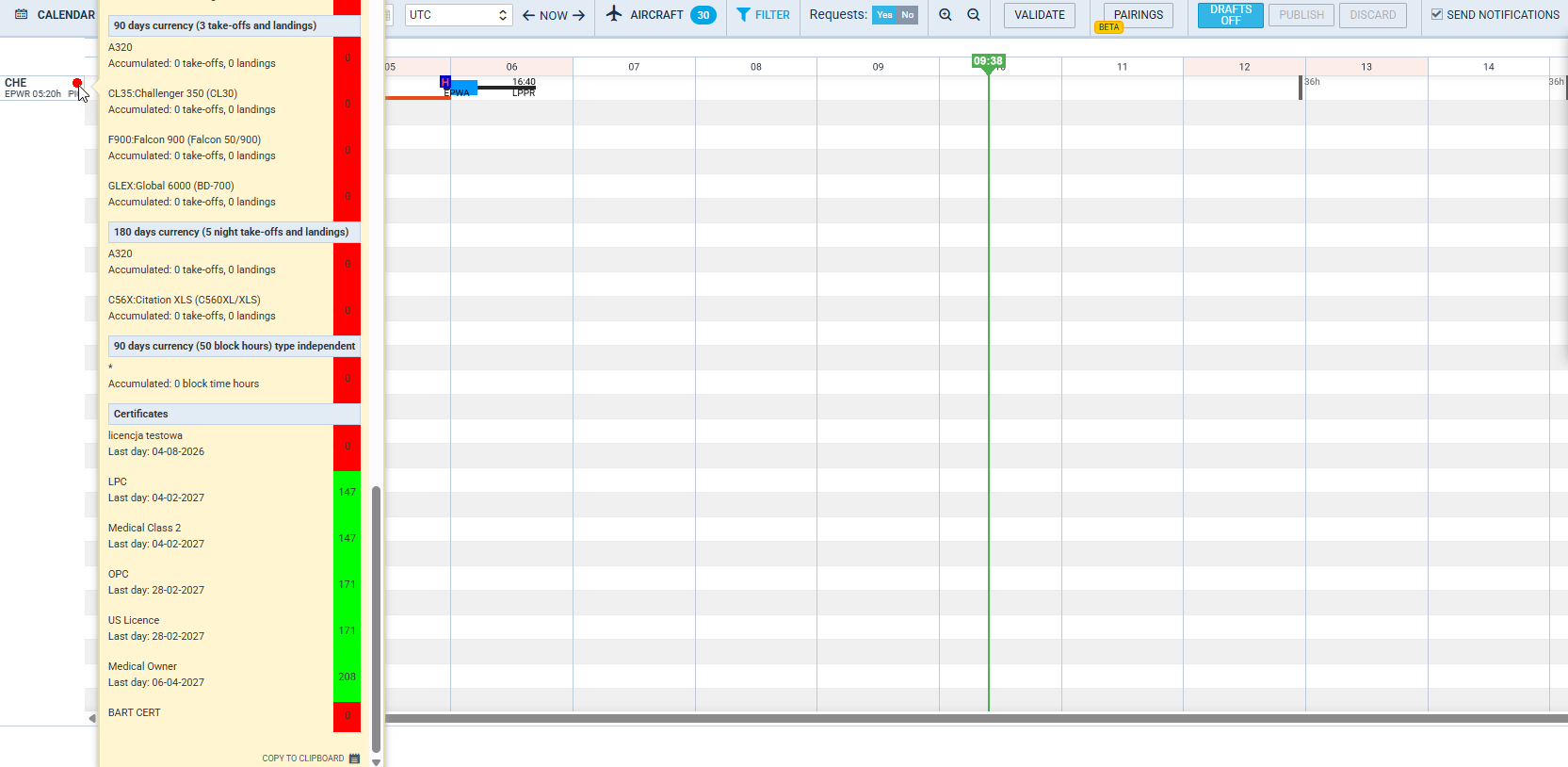Click the AIRCRAFT label
The image size is (1568, 767).
click(656, 15)
